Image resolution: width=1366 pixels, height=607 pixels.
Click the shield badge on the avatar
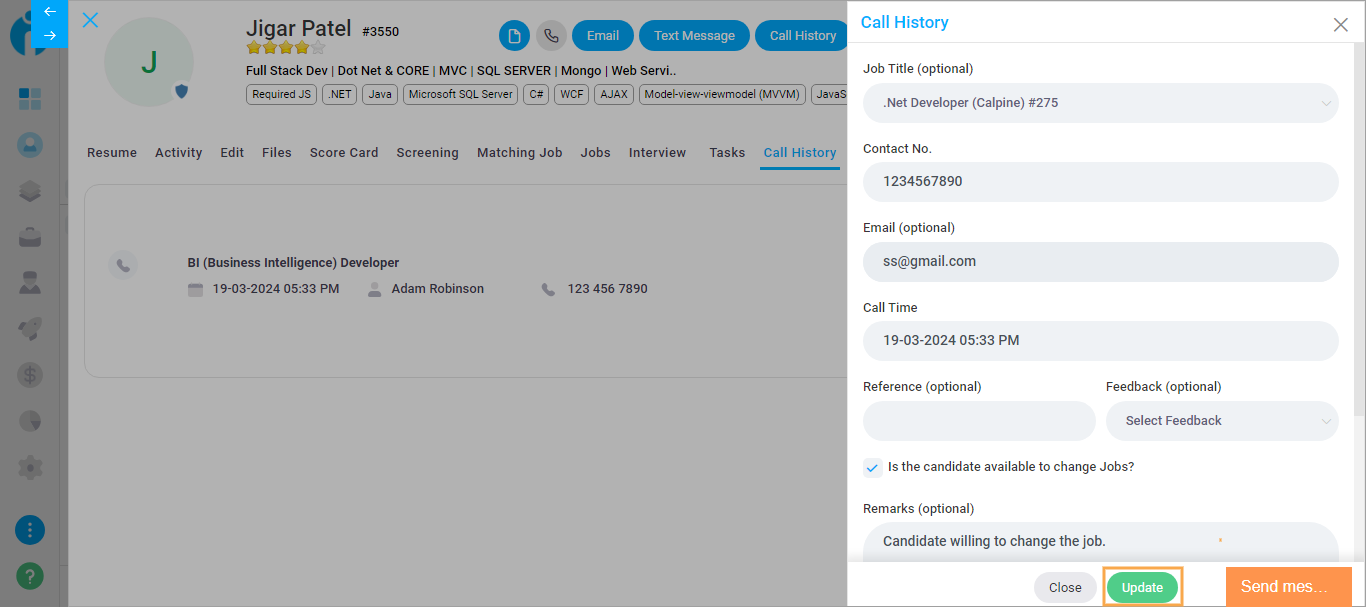[181, 91]
